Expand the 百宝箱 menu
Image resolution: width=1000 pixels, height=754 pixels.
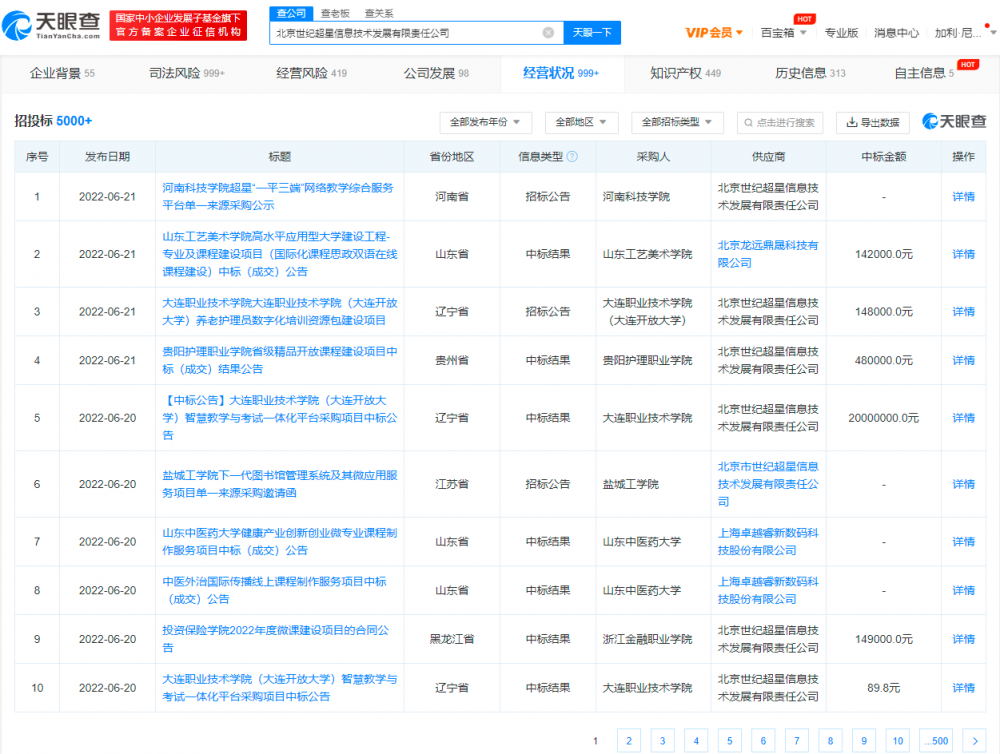pos(784,33)
